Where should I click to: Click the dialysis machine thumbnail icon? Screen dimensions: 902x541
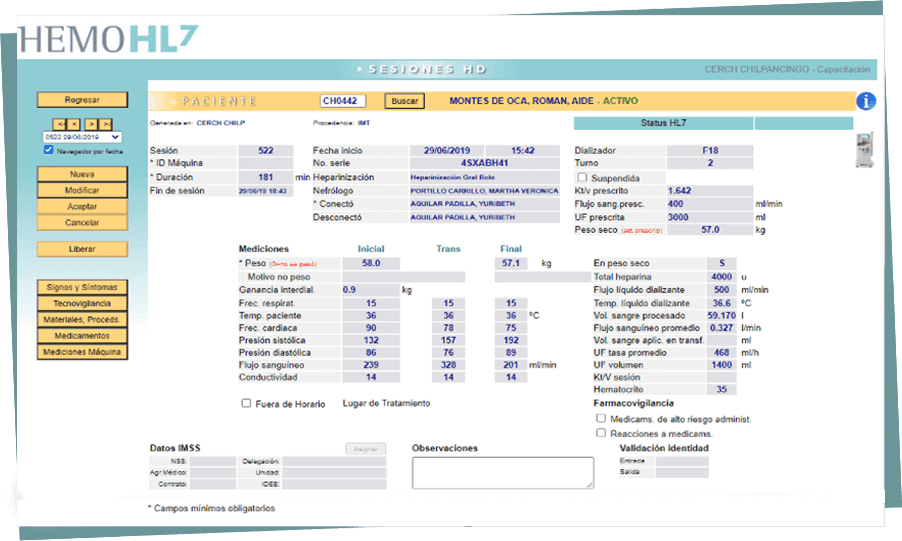(865, 150)
